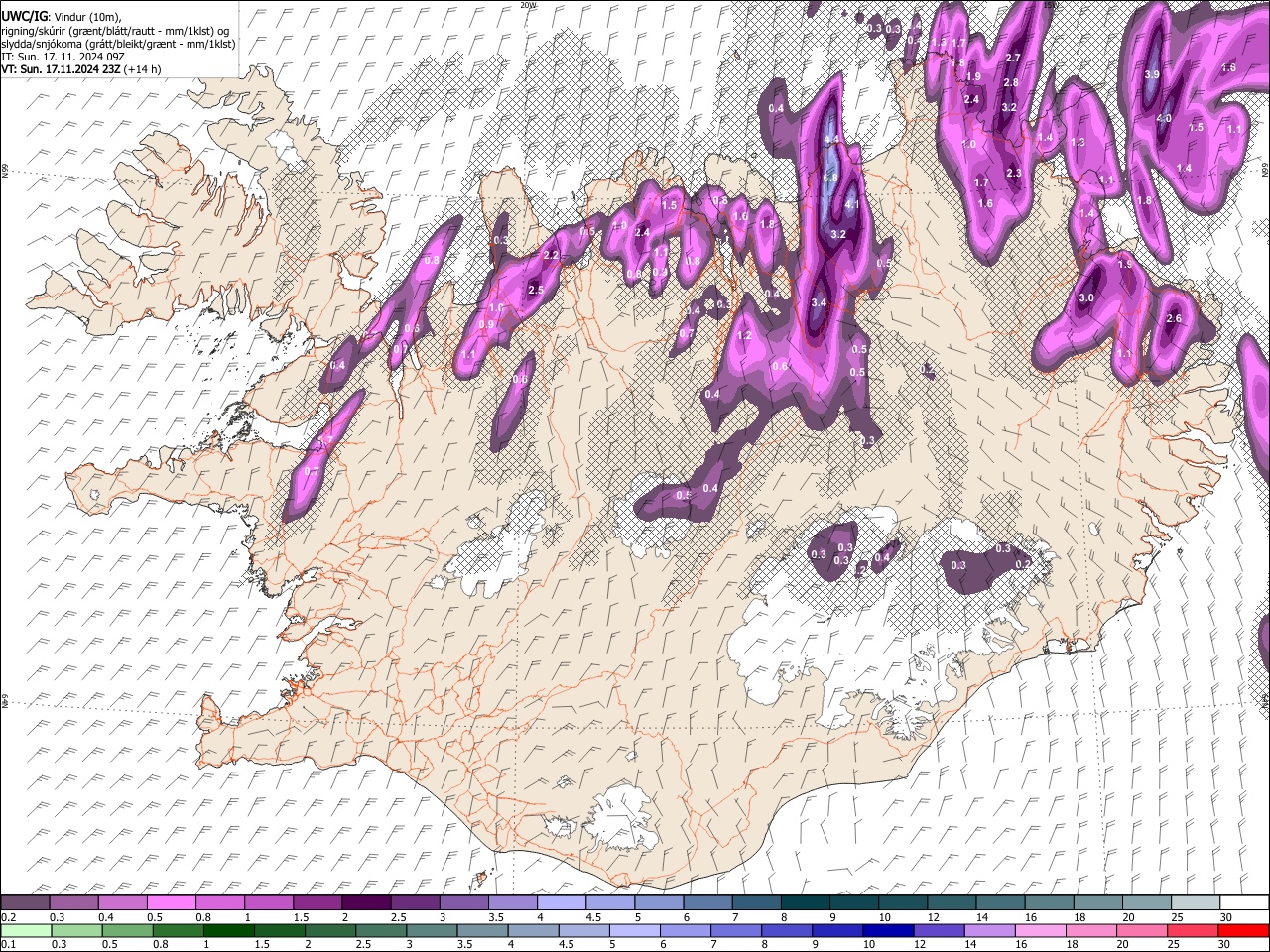Click the 3.4 precipitation value on the map
Viewport: 1270px width, 952px height.
[x=819, y=302]
